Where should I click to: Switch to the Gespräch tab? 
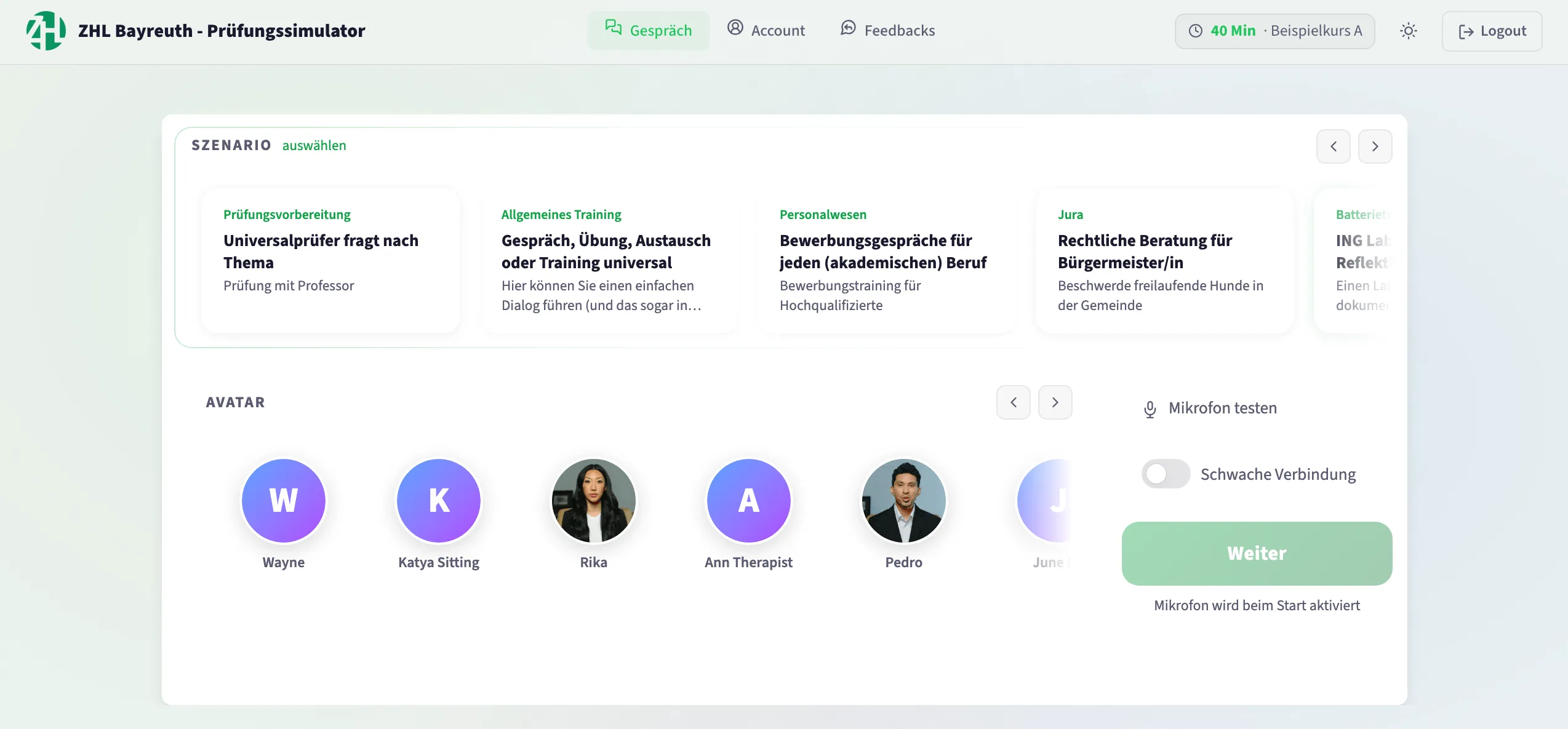tap(648, 31)
